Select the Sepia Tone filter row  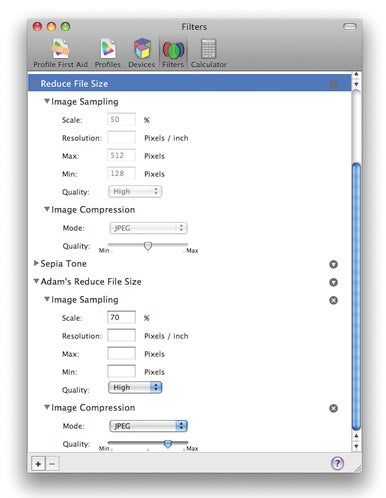189,264
